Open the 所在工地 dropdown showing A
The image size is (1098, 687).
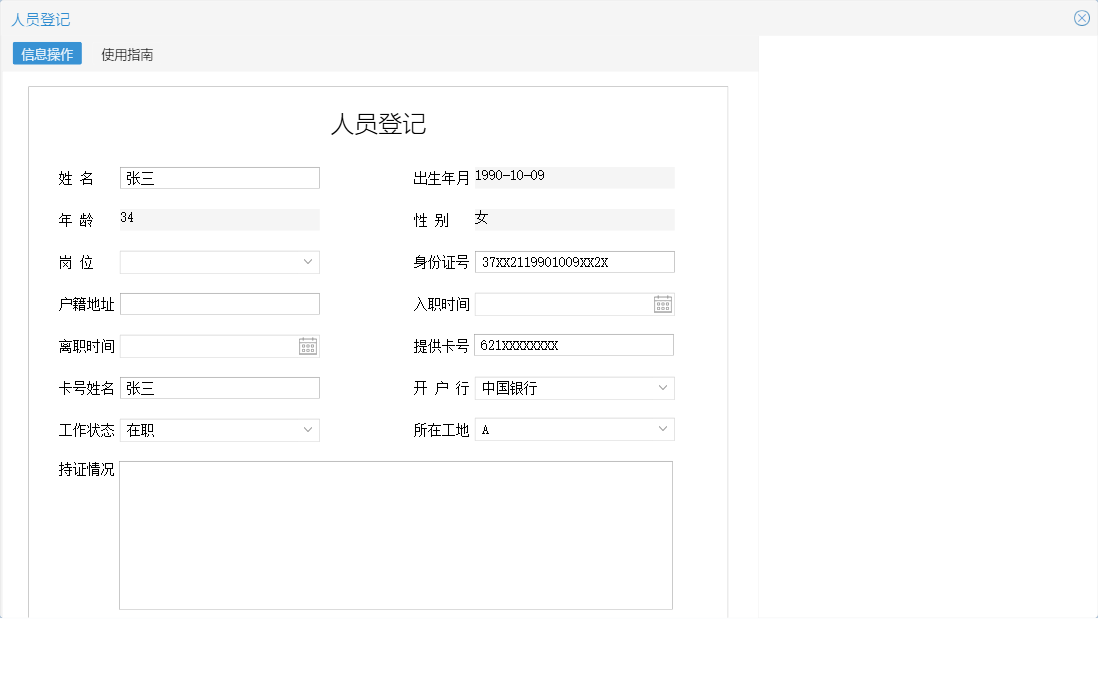(x=662, y=428)
